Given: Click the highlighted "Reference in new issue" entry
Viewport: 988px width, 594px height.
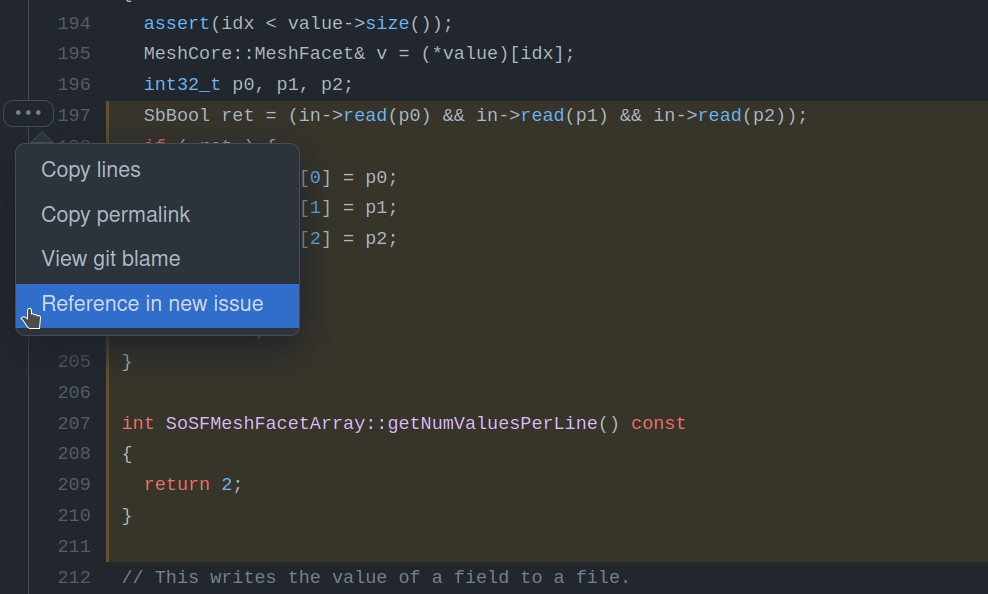Looking at the screenshot, I should click(152, 303).
